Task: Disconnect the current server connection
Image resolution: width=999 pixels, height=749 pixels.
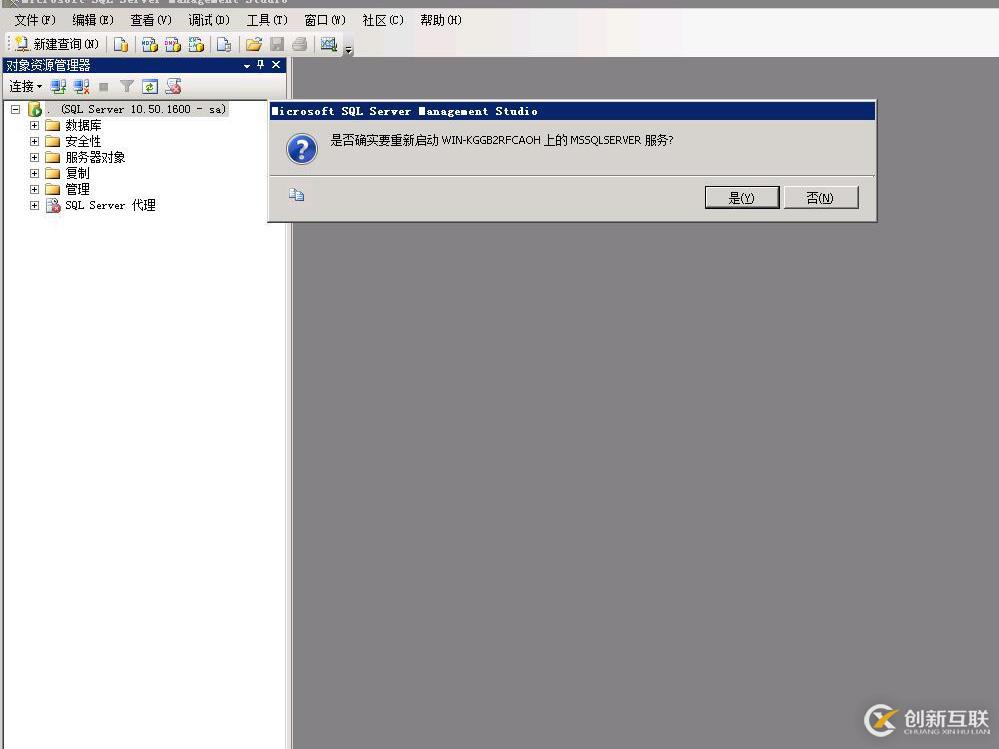Action: 80,86
